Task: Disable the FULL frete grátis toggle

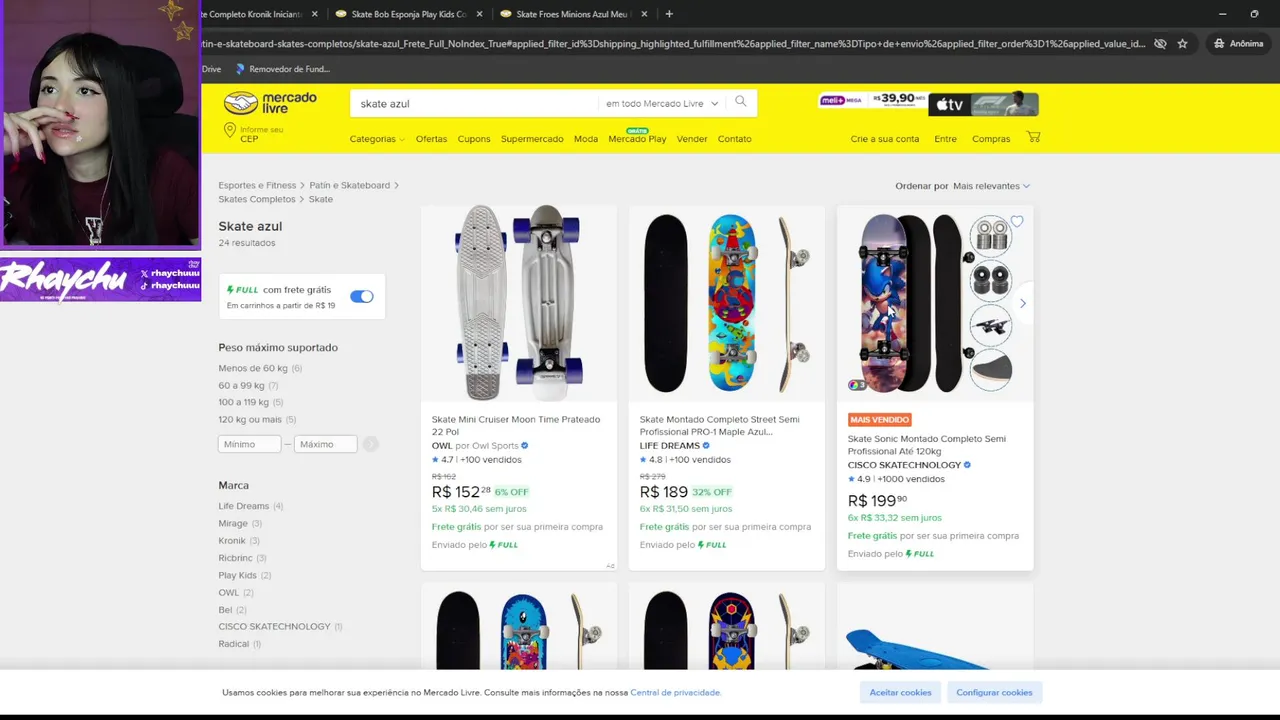Action: tap(361, 296)
